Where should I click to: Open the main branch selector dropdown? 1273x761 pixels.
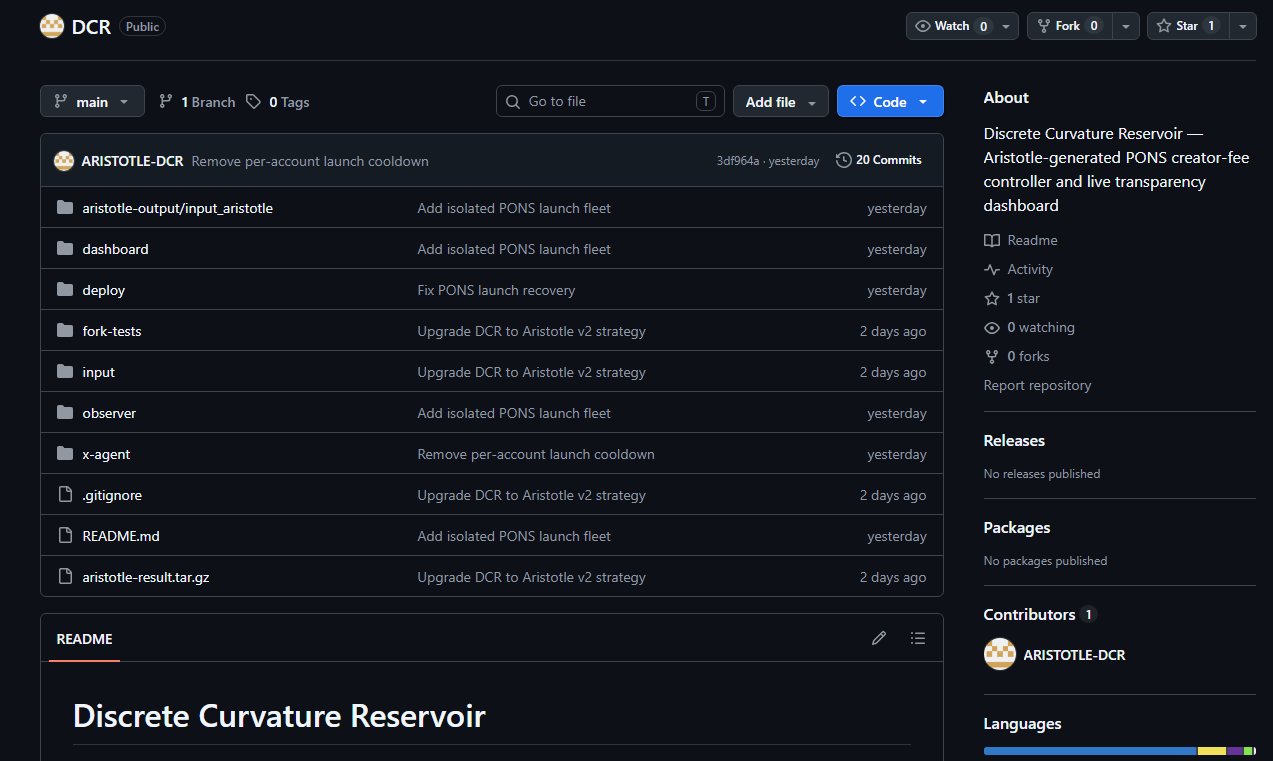pyautogui.click(x=92, y=101)
